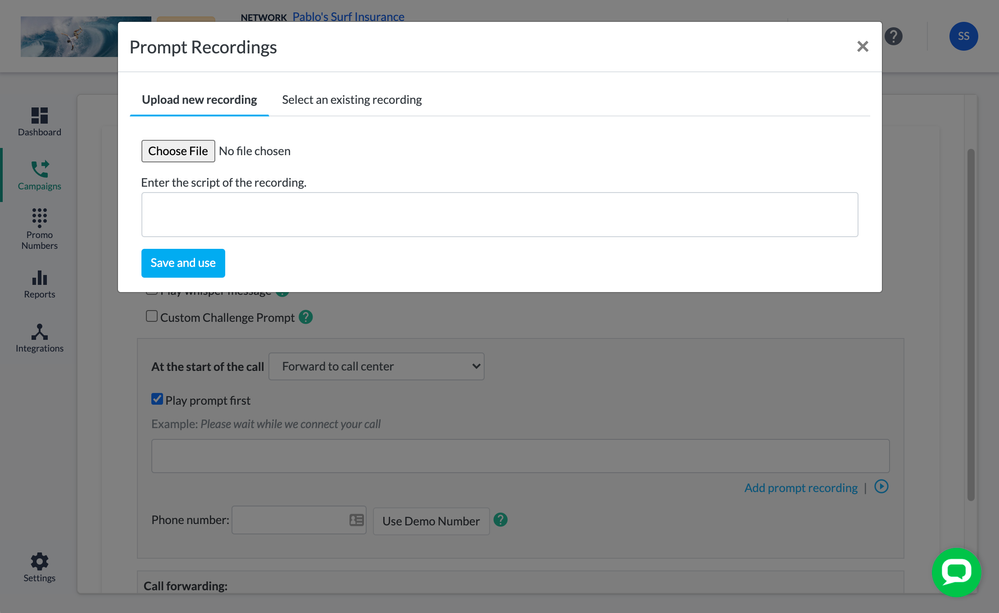Open Reports bar chart icon
The height and width of the screenshot is (613, 999).
pos(39,283)
